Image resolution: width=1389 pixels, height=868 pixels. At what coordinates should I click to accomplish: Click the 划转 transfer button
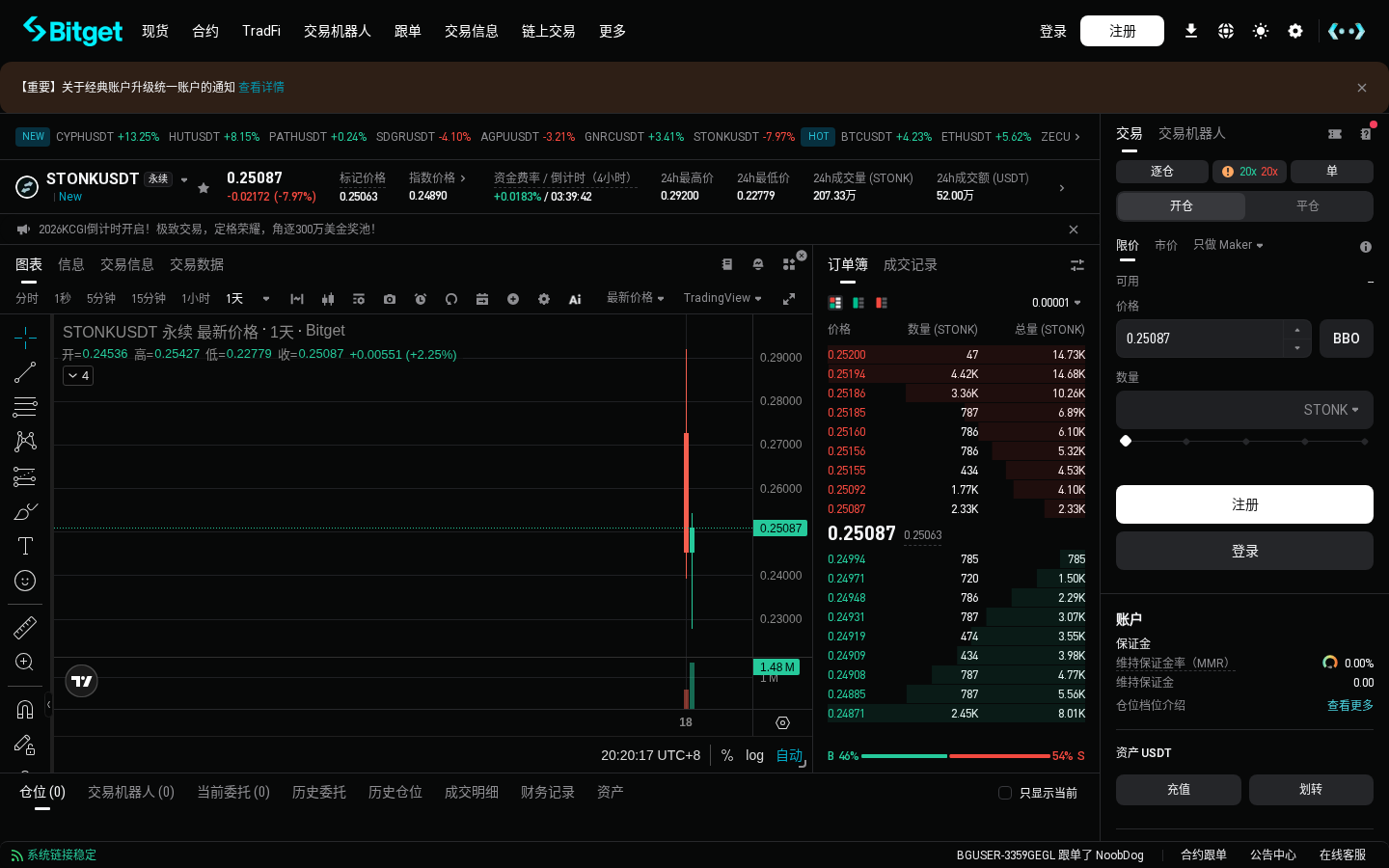pyautogui.click(x=1311, y=790)
